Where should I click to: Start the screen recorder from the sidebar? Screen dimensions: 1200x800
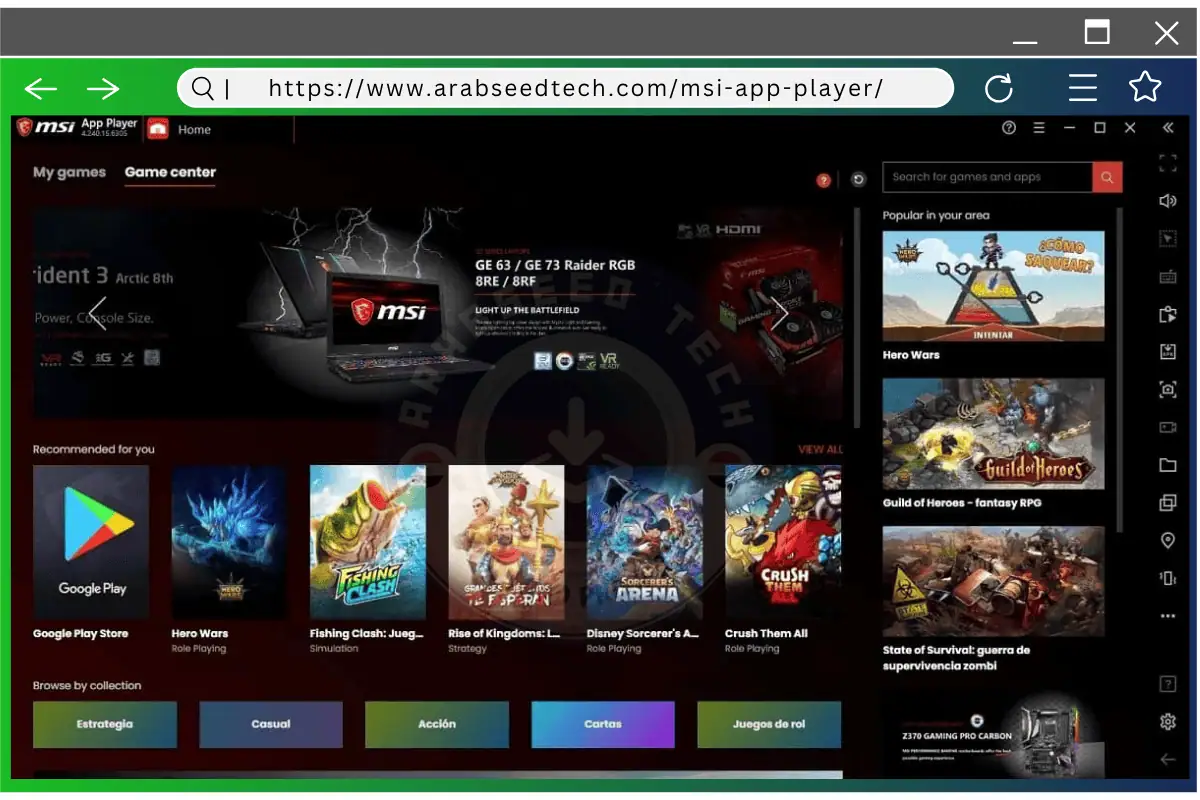(1167, 427)
